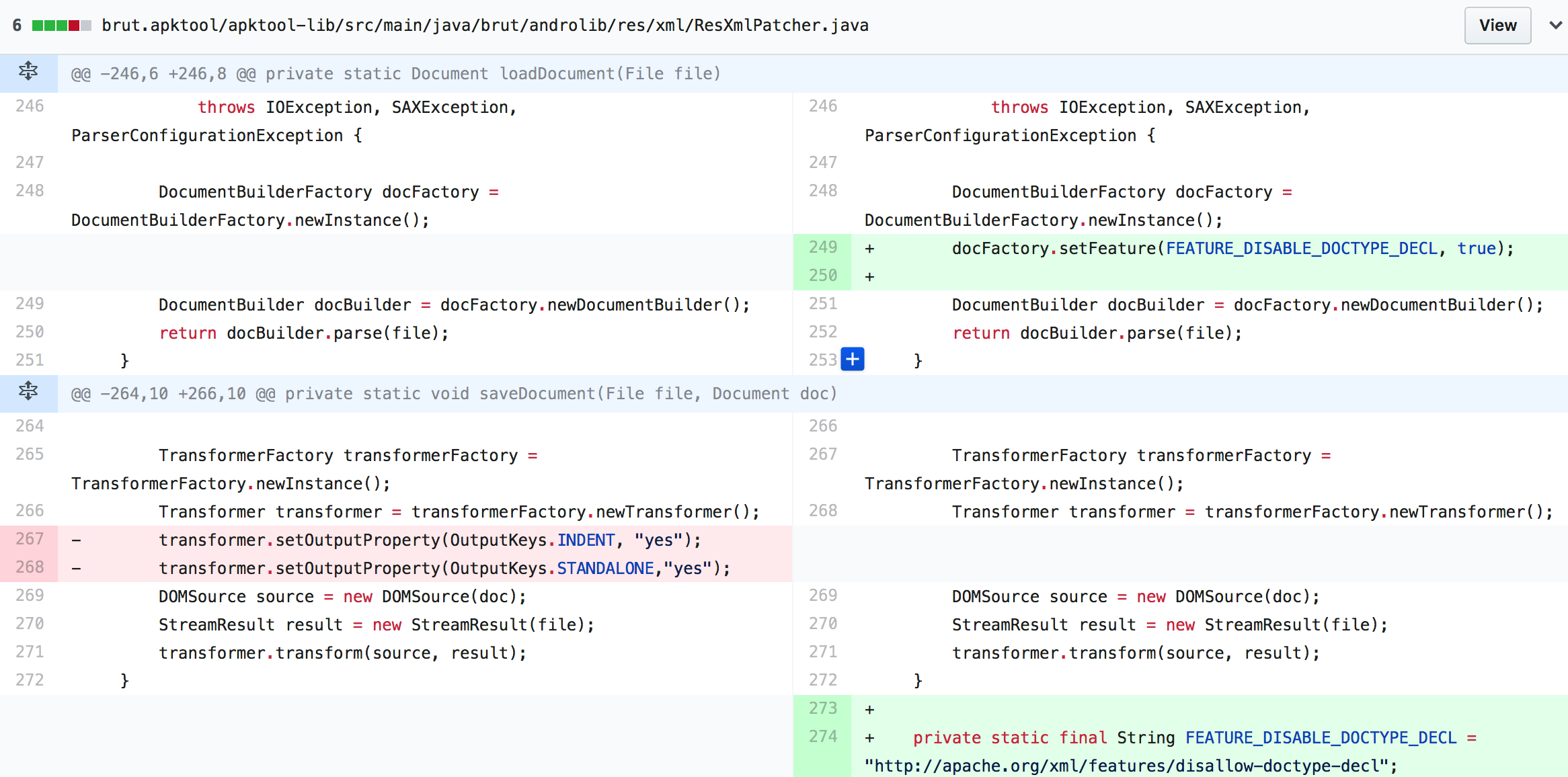Select the loadDocument hunk header text
The width and height of the screenshot is (1568, 777).
(395, 74)
